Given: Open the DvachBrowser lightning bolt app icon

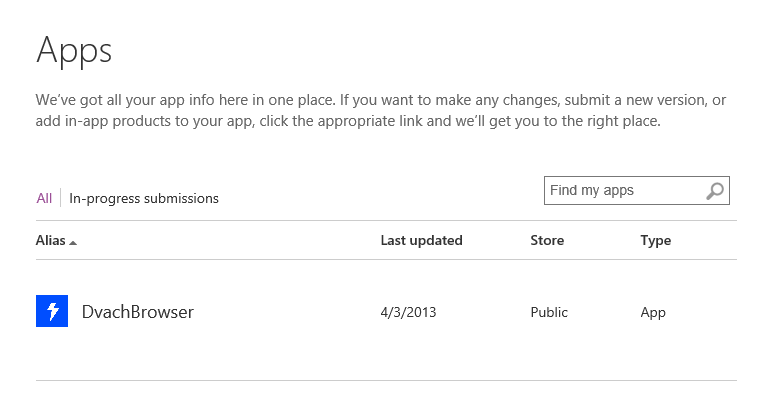Looking at the screenshot, I should pyautogui.click(x=52, y=311).
